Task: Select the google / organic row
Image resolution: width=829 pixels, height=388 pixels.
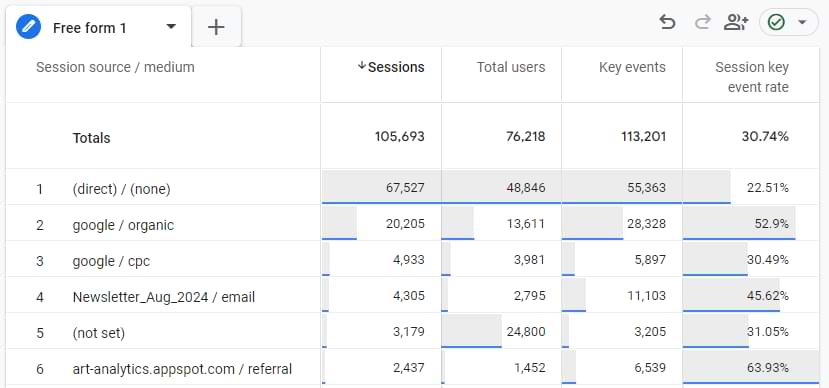Action: coord(412,224)
